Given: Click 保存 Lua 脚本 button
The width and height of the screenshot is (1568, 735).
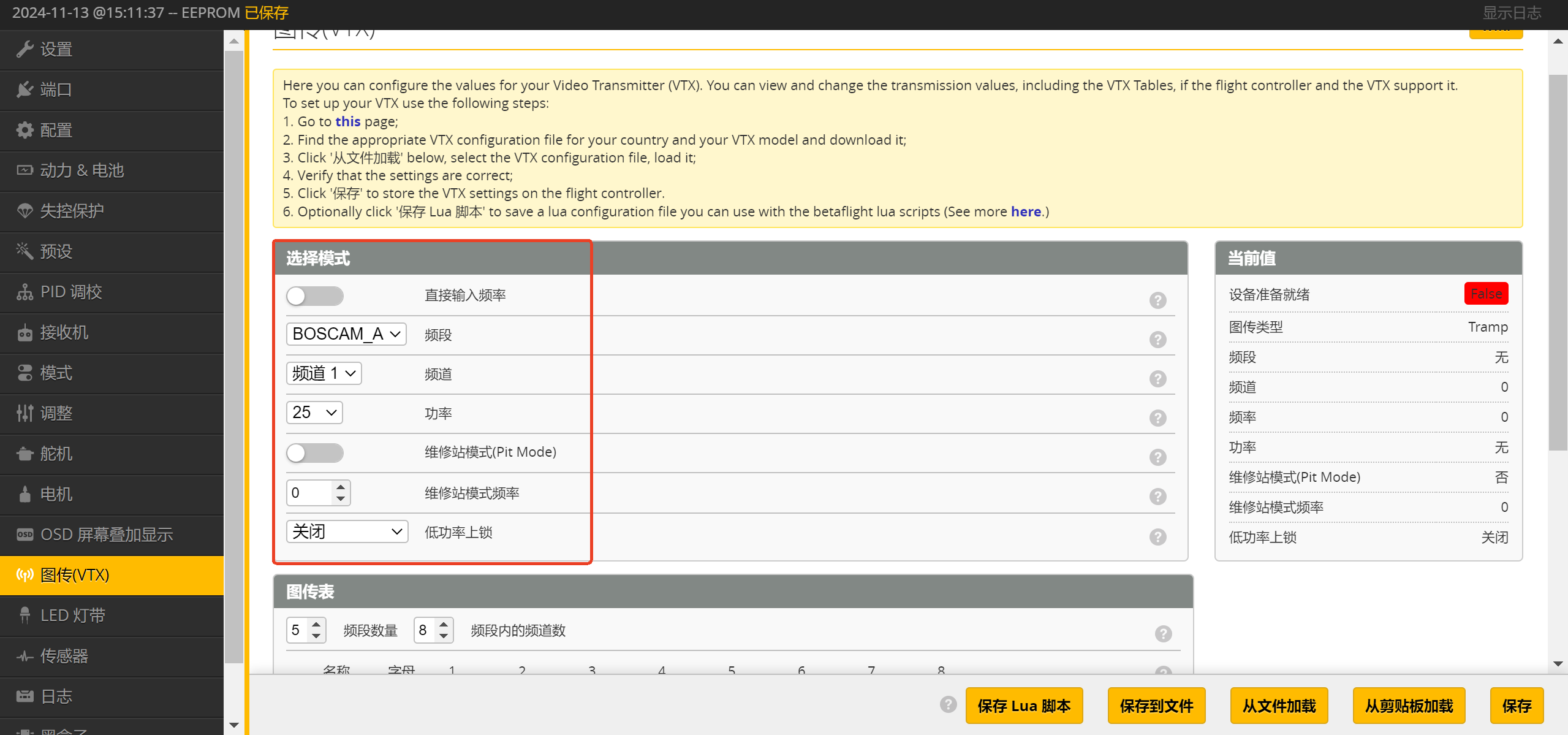Looking at the screenshot, I should click(x=1024, y=706).
